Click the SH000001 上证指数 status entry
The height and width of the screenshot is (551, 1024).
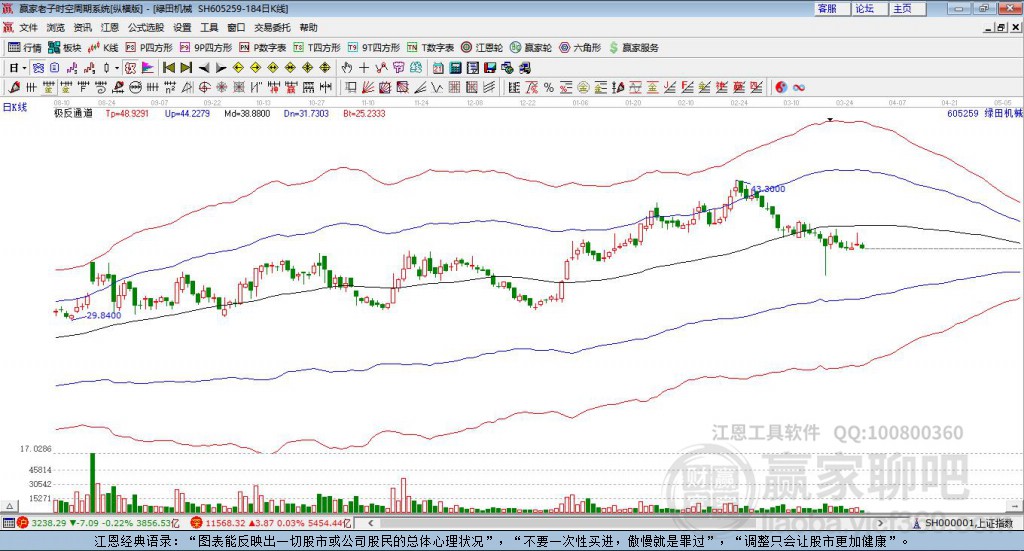[x=968, y=523]
